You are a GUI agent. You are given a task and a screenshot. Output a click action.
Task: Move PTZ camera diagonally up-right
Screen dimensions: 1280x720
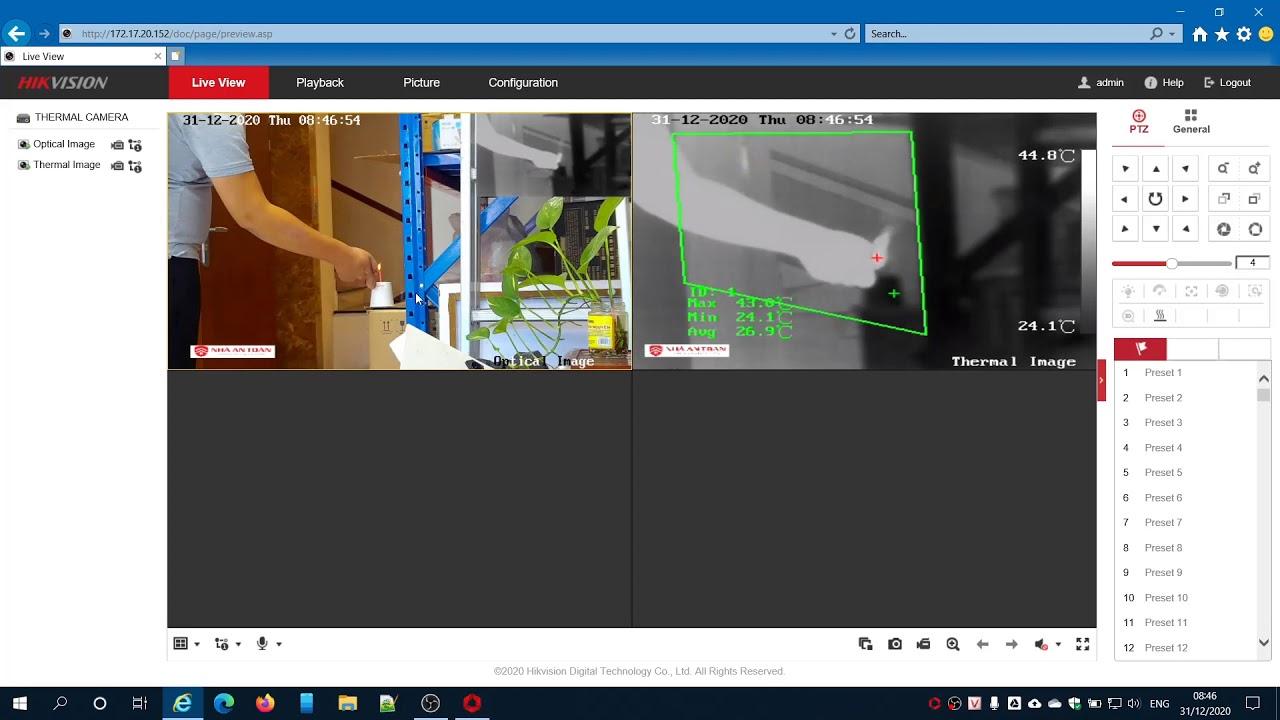pyautogui.click(x=1186, y=169)
